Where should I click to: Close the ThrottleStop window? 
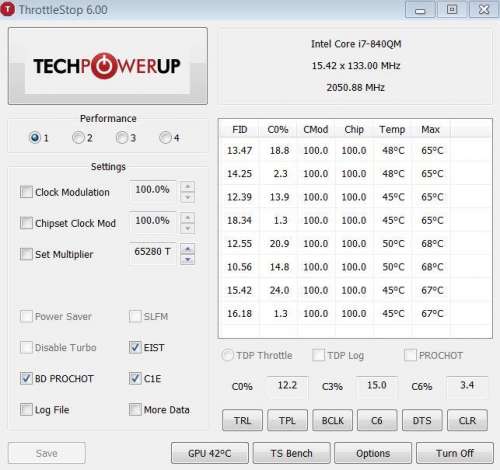click(x=484, y=10)
